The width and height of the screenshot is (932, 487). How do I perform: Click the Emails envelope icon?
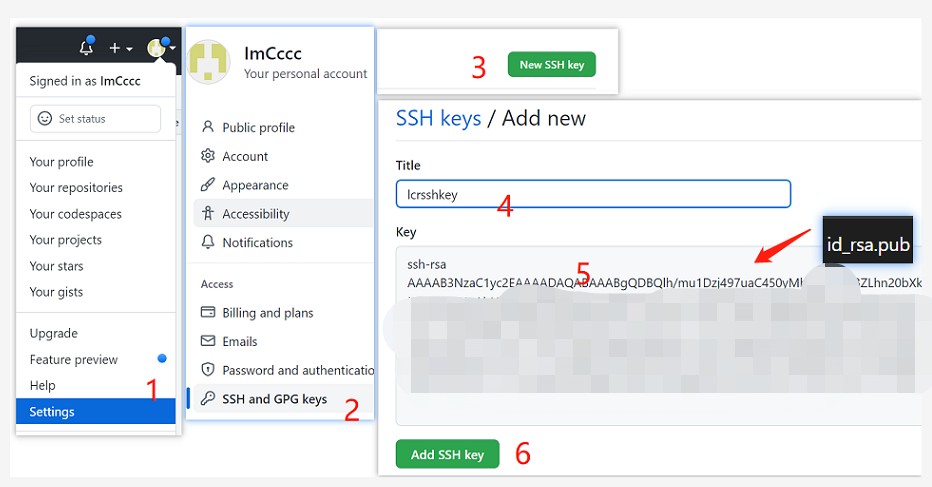[x=207, y=341]
